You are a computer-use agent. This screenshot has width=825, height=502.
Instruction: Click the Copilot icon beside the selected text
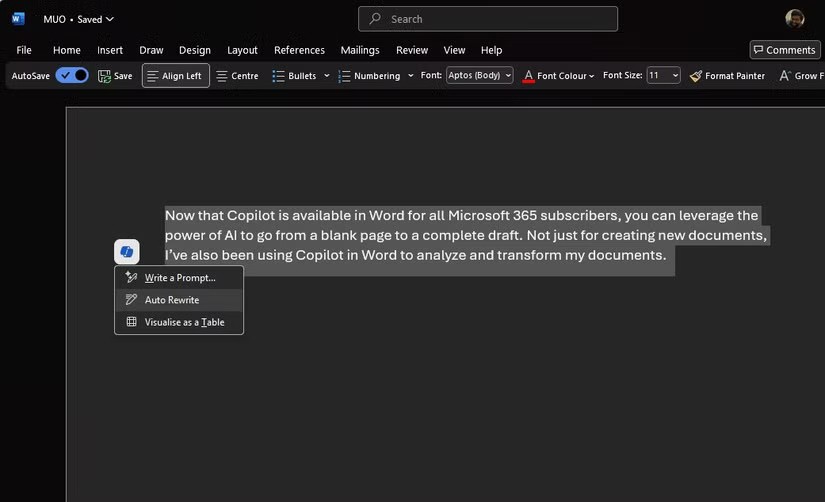point(127,252)
